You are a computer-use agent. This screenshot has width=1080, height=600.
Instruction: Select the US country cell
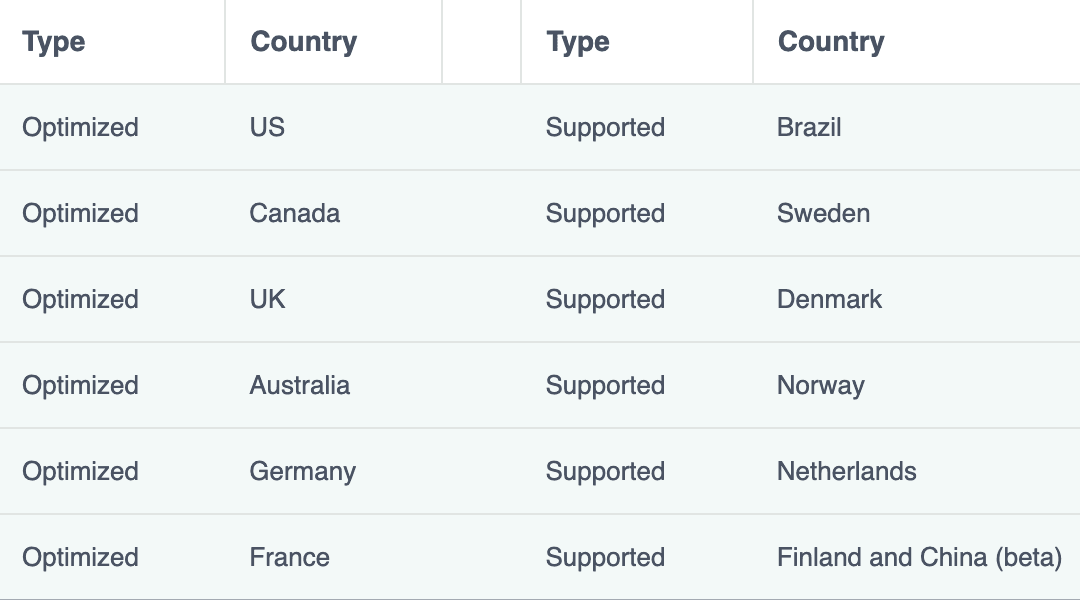point(267,128)
